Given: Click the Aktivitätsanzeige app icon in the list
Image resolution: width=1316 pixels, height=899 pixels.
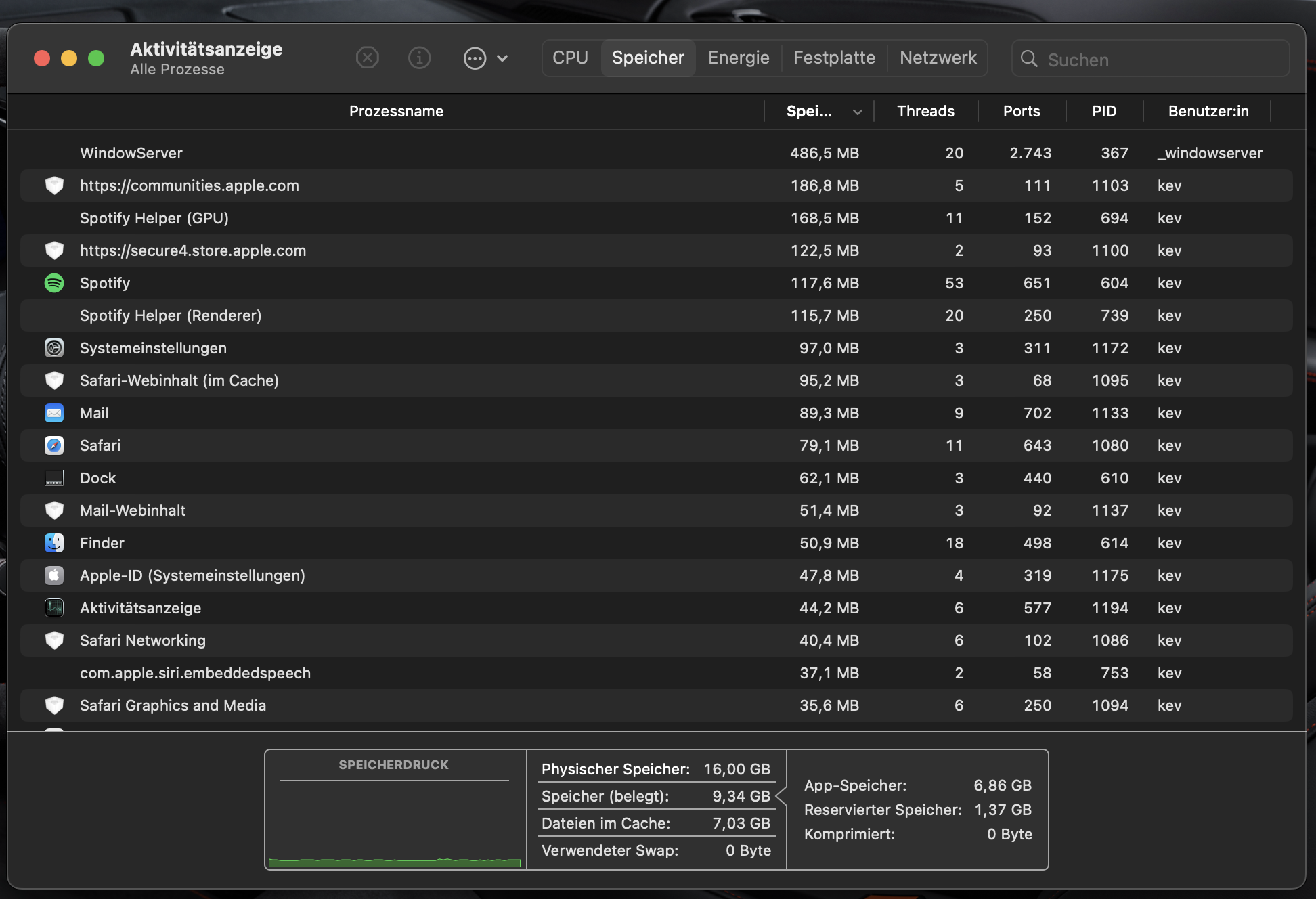Looking at the screenshot, I should (x=54, y=608).
